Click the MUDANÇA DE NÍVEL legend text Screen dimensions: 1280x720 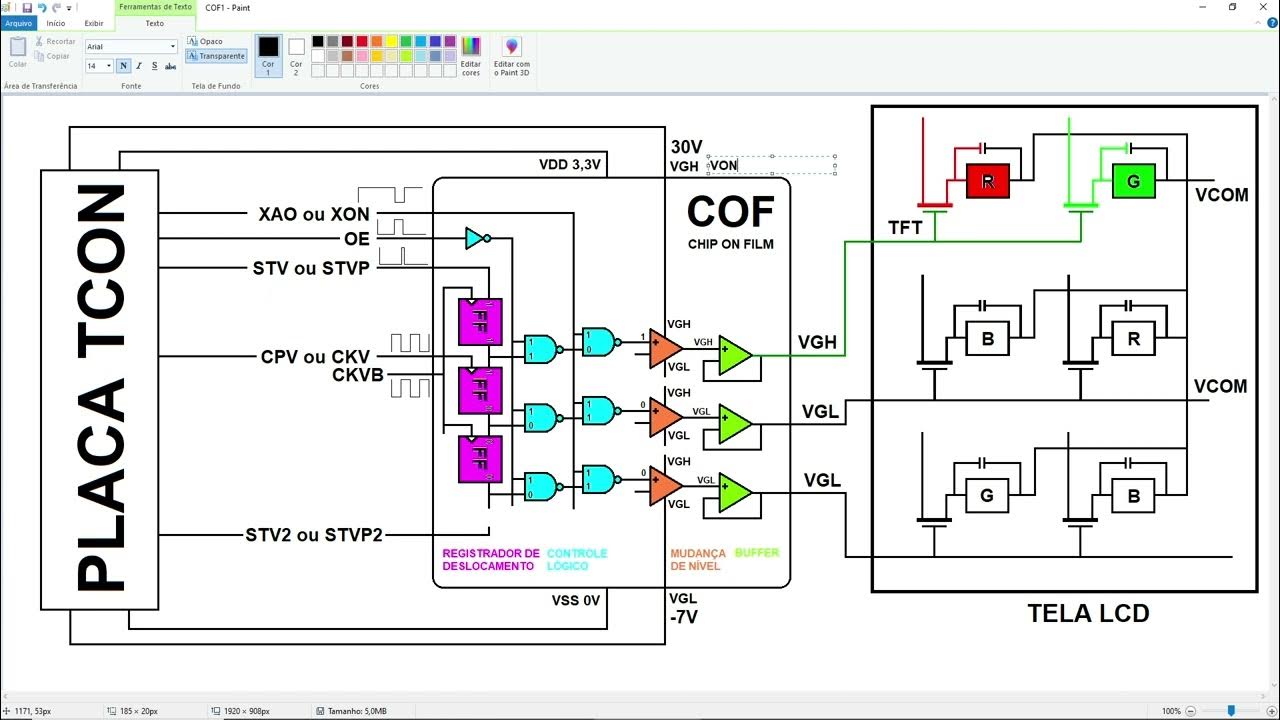click(698, 559)
